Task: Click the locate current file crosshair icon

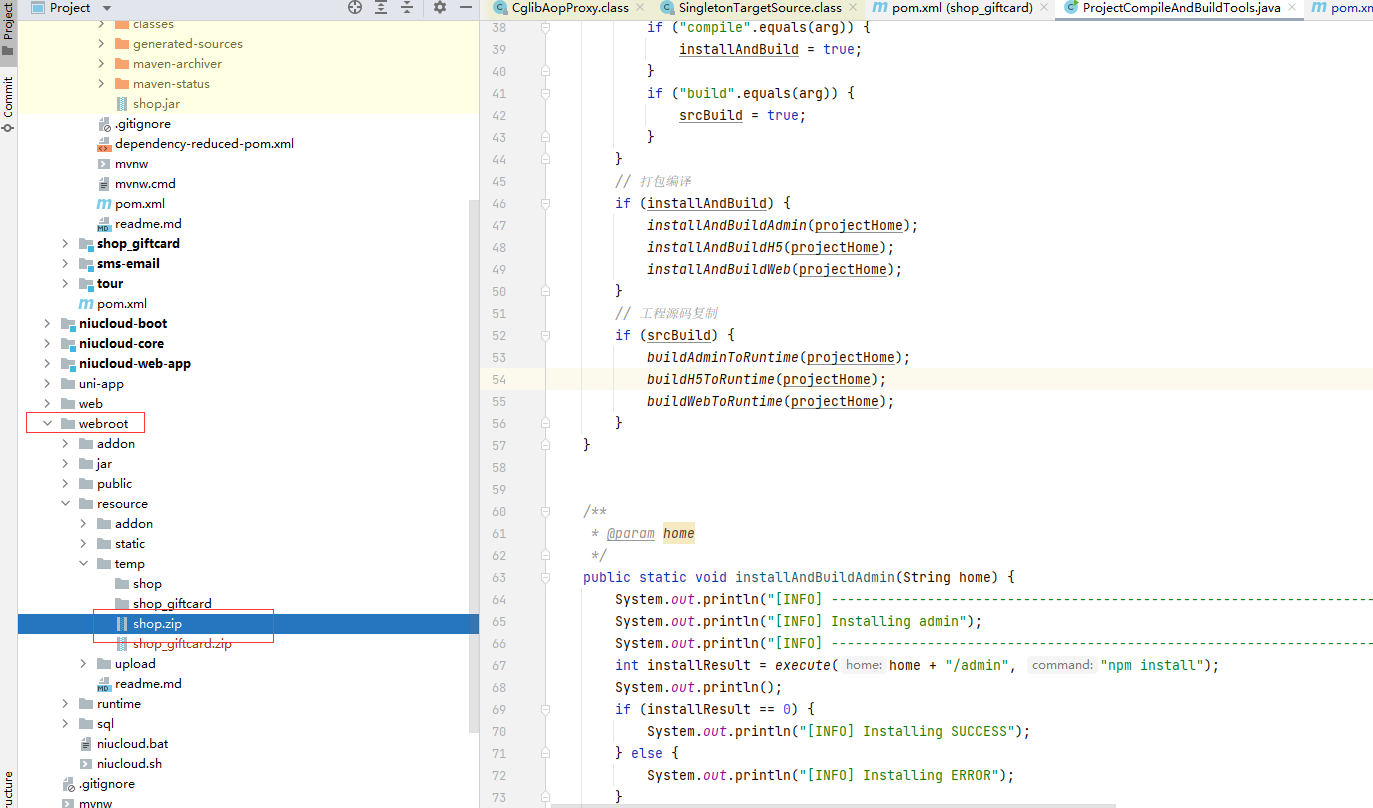Action: [x=355, y=7]
